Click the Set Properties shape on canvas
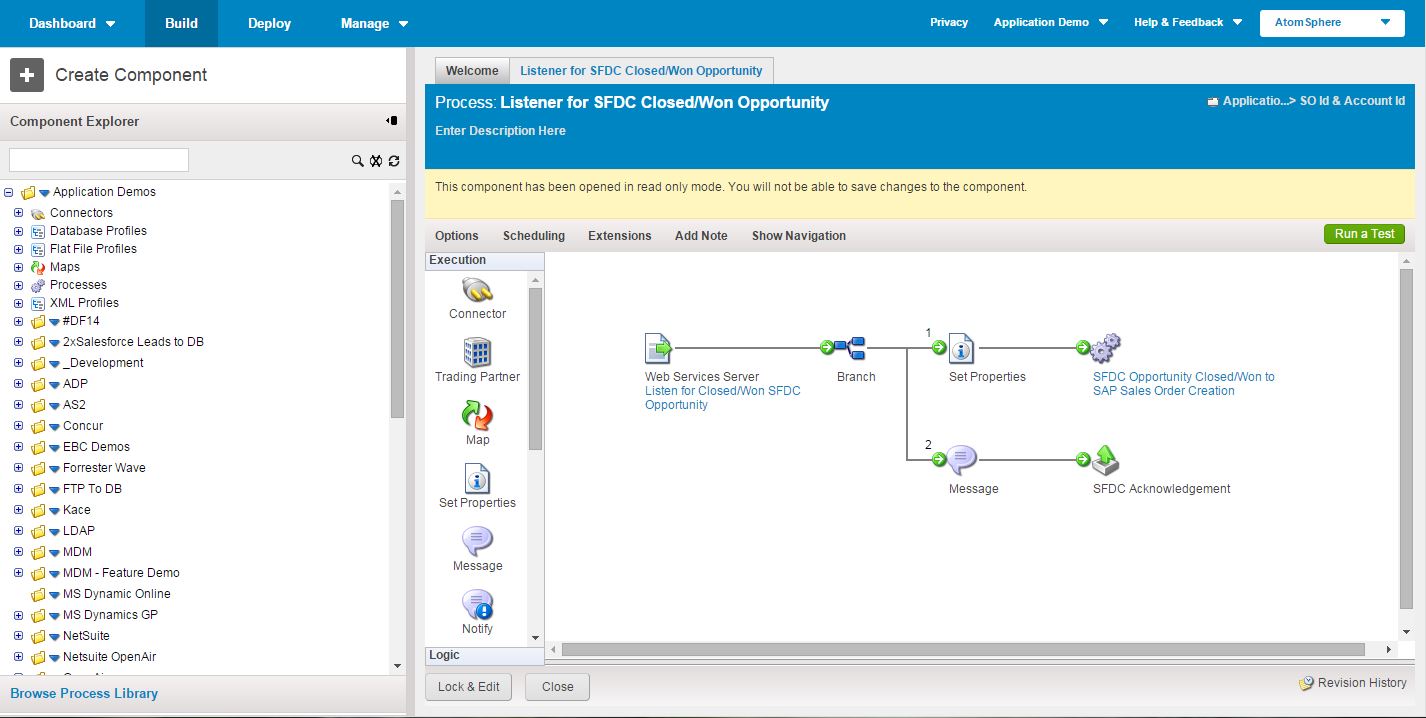1426x718 pixels. 961,348
